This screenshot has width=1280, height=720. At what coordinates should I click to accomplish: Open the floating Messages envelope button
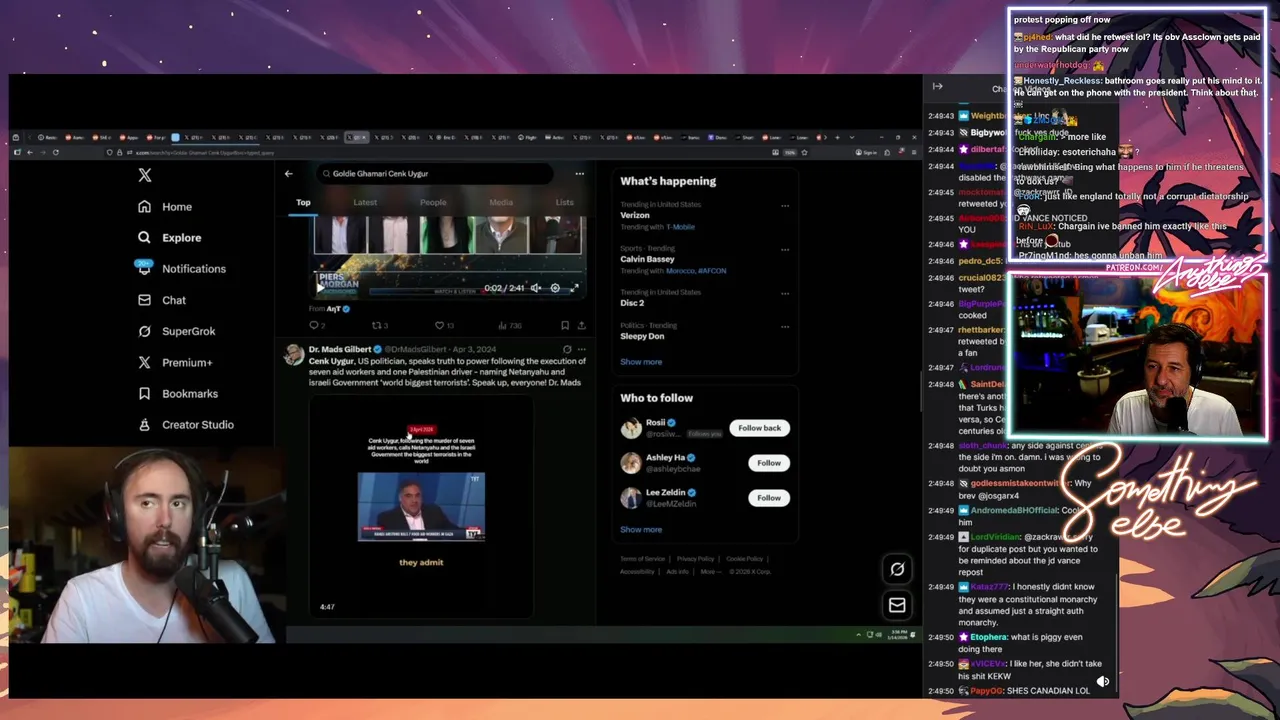pyautogui.click(x=897, y=605)
